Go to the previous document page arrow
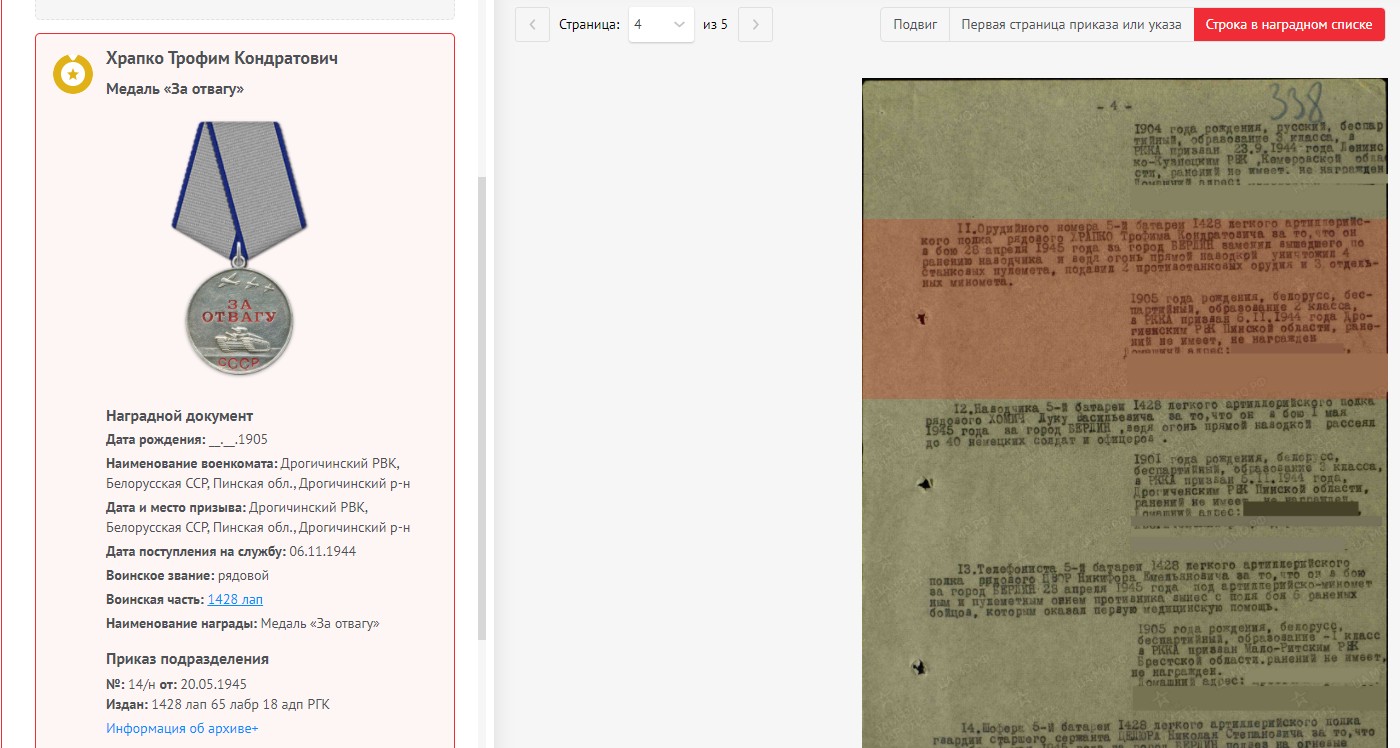The height and width of the screenshot is (748, 1400). coord(532,25)
